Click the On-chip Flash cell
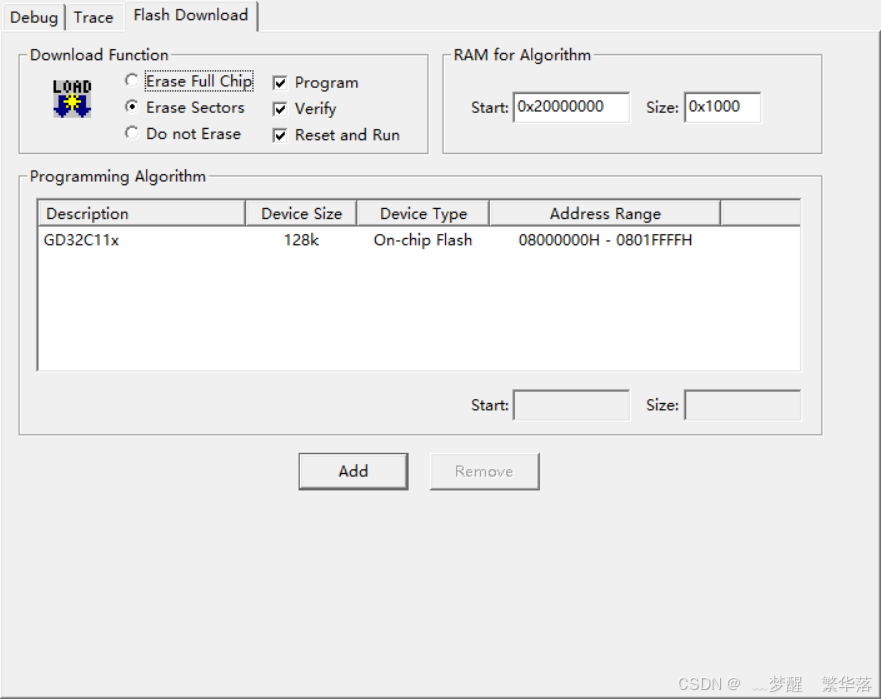The width and height of the screenshot is (881, 699). [423, 240]
